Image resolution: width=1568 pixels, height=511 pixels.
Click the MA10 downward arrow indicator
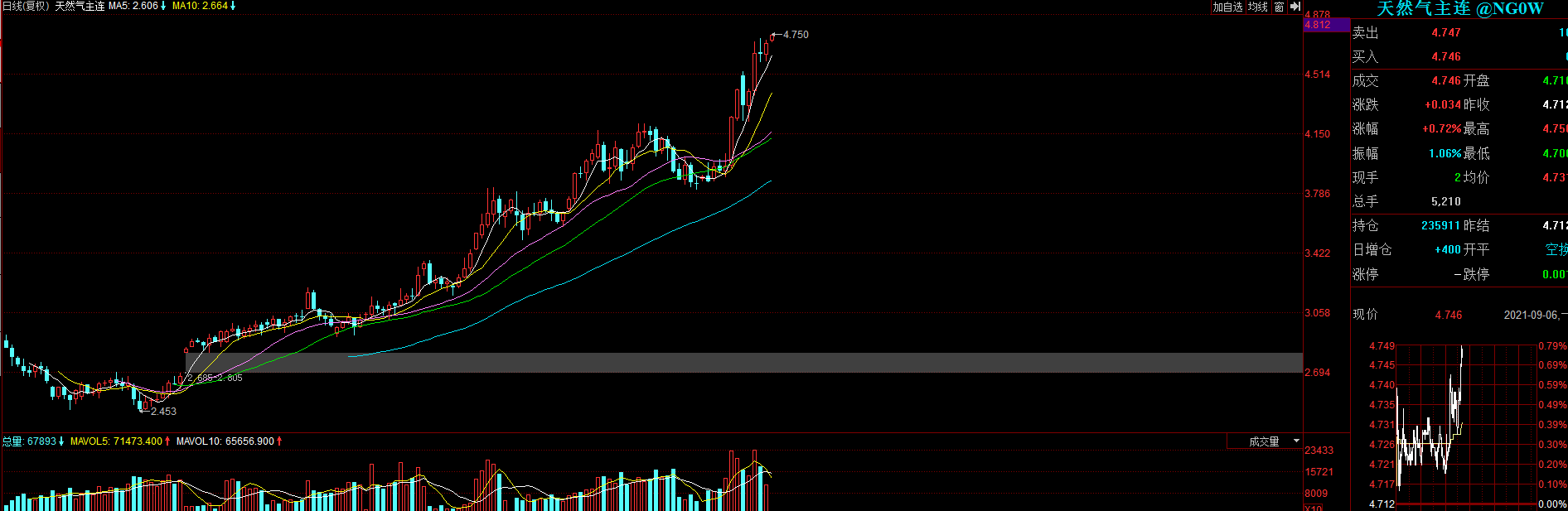tap(233, 6)
